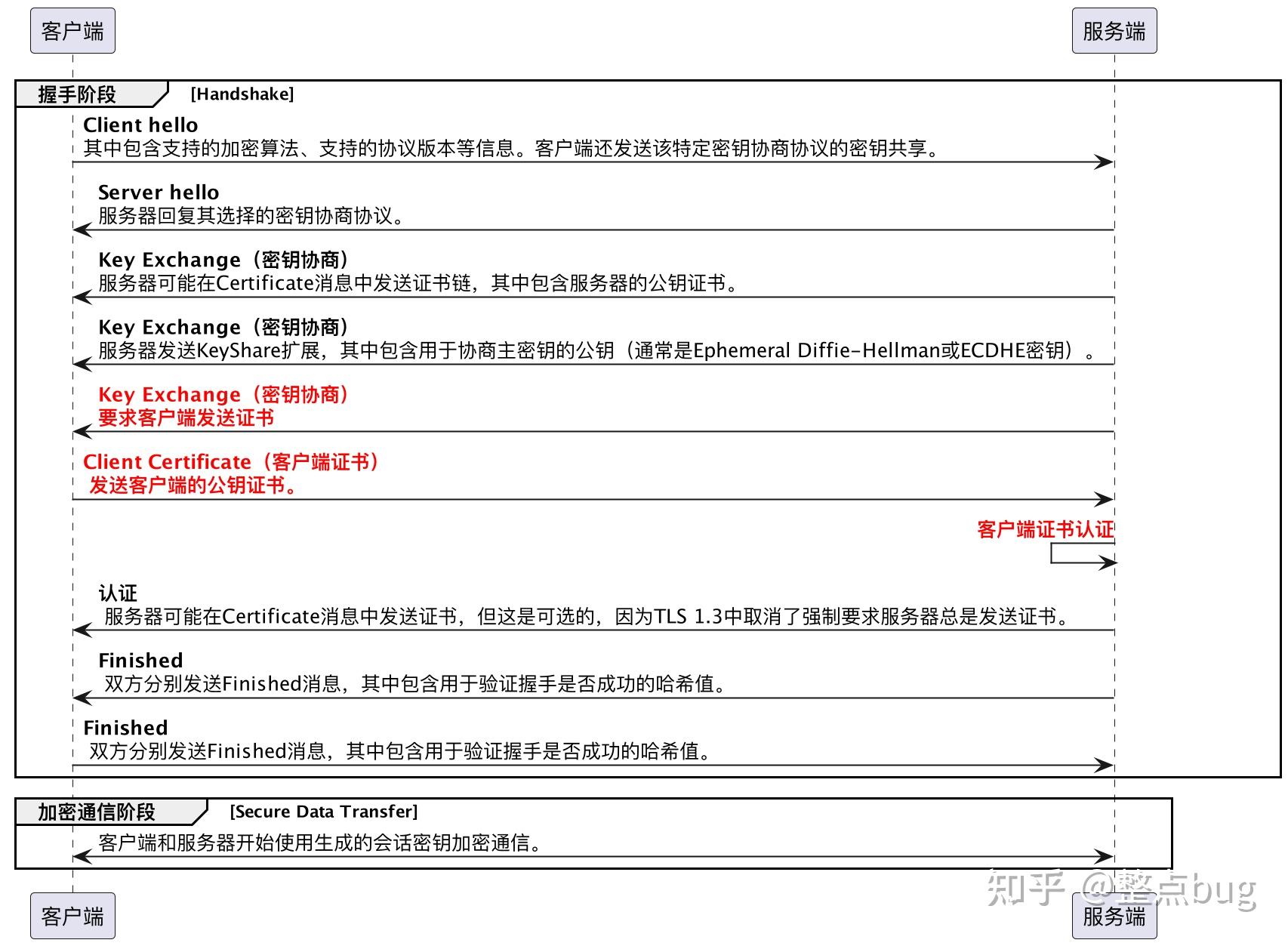Select the red Client Certificate（客户端证书）title
The width and height of the screenshot is (1288, 946).
click(234, 461)
